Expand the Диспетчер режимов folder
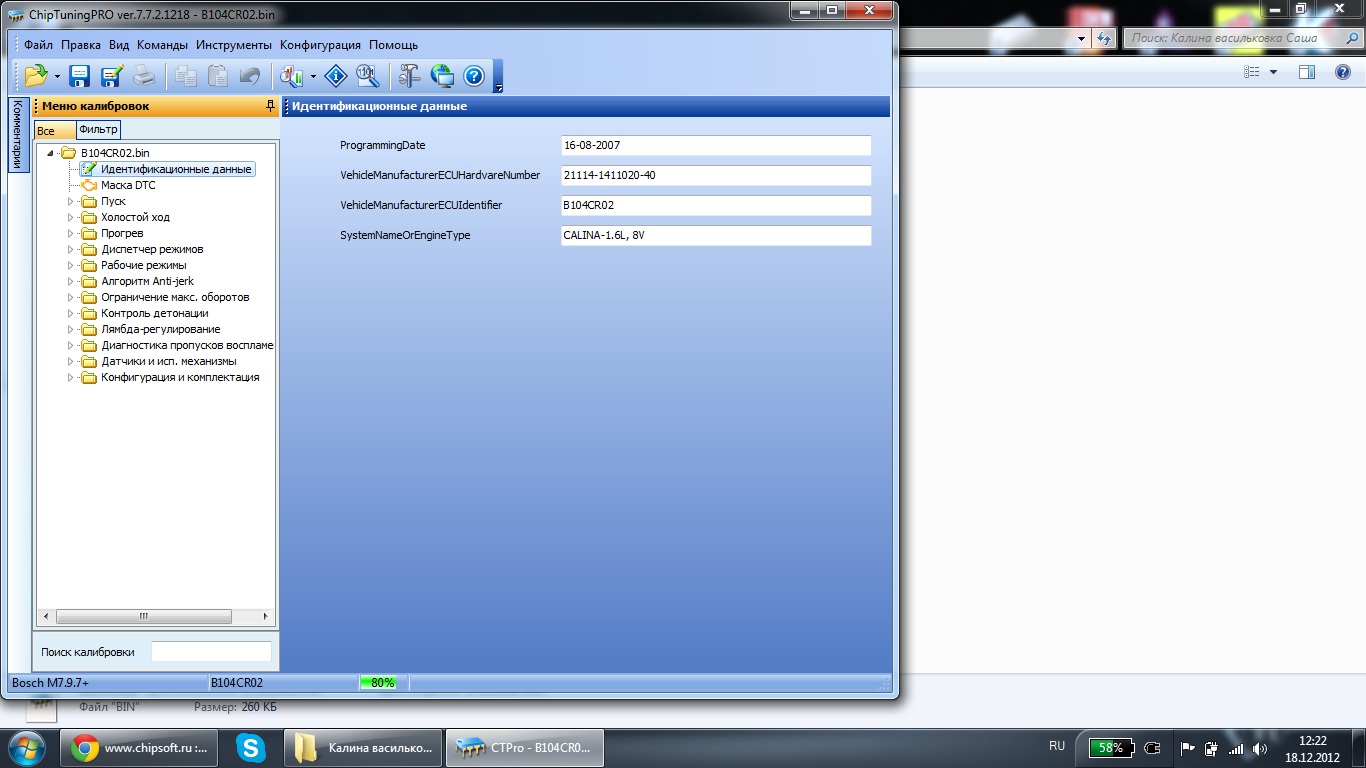This screenshot has width=1366, height=768. 71,249
